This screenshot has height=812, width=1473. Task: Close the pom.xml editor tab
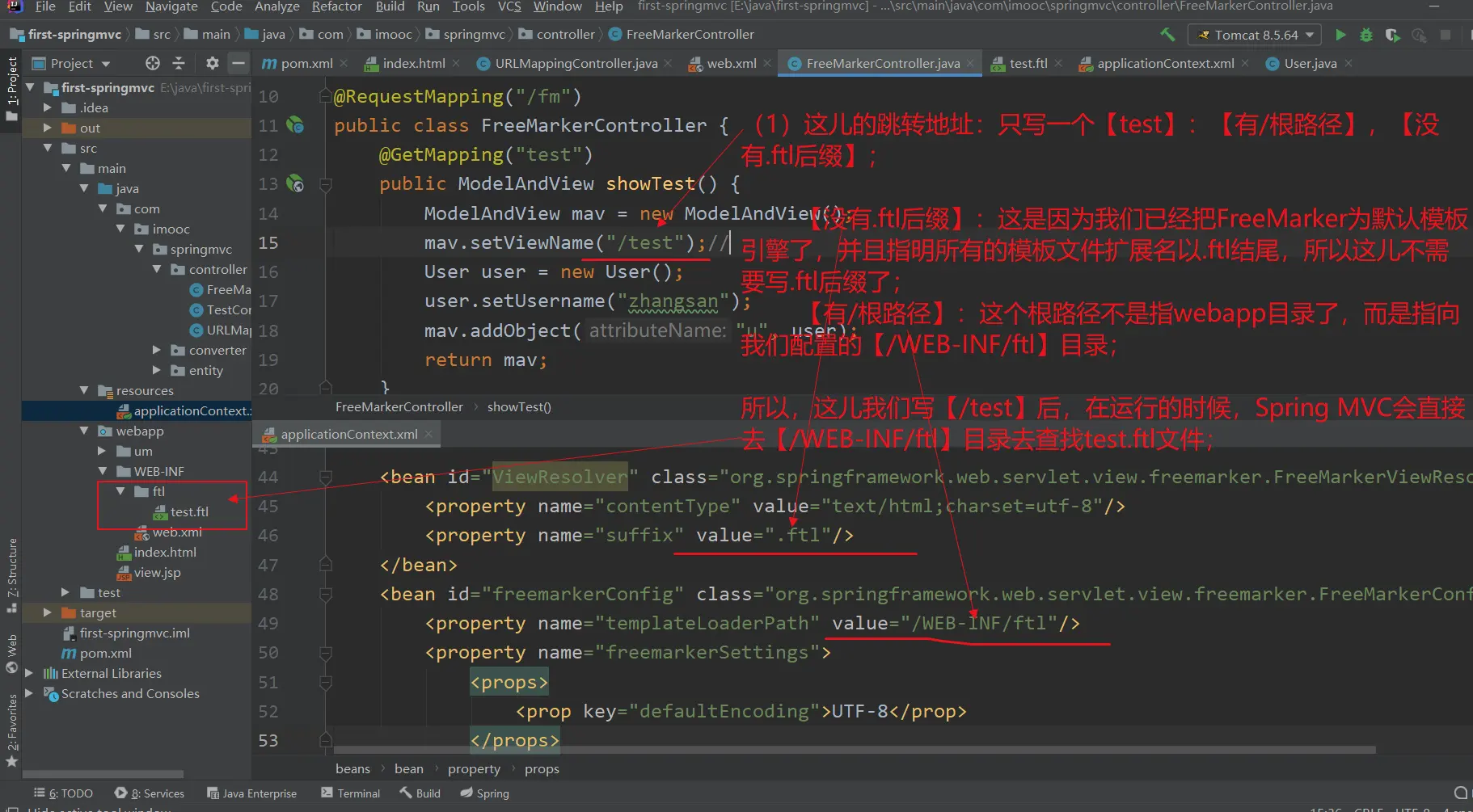coord(344,63)
